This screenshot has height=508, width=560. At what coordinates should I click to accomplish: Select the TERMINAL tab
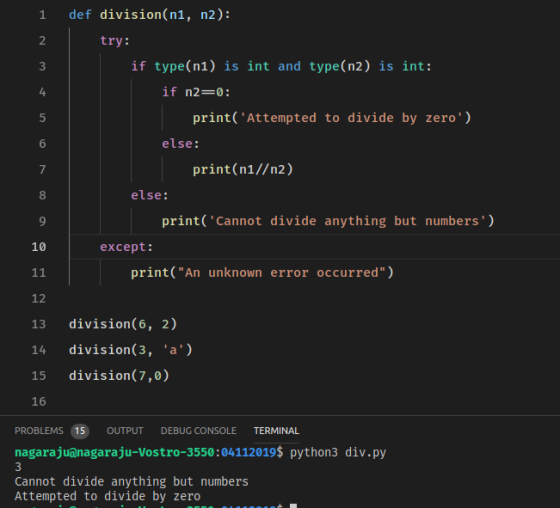coord(276,431)
